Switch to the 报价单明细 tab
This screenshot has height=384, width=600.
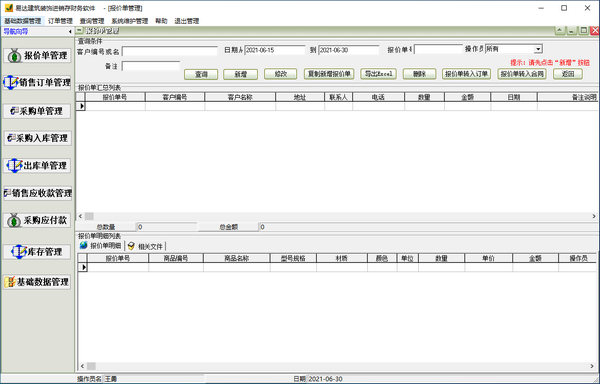click(101, 246)
